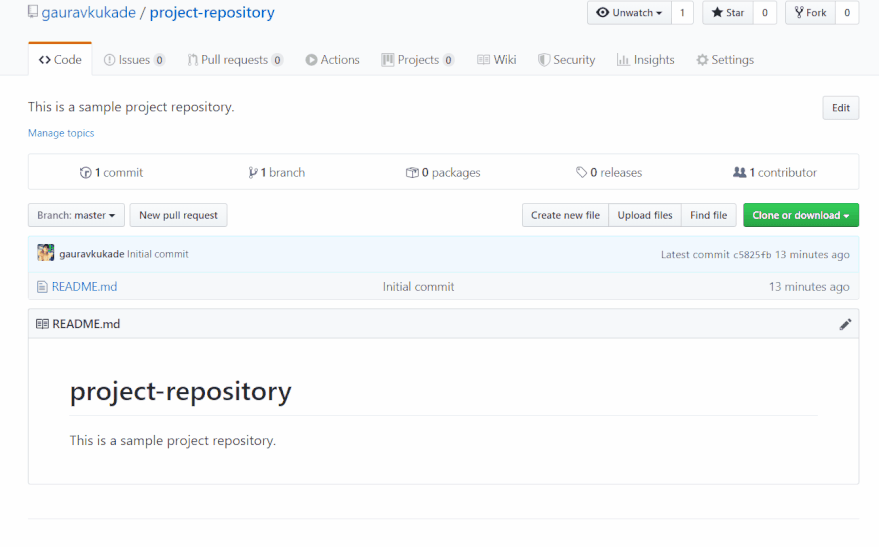879x547 pixels.
Task: Click the Find file button
Action: click(709, 215)
